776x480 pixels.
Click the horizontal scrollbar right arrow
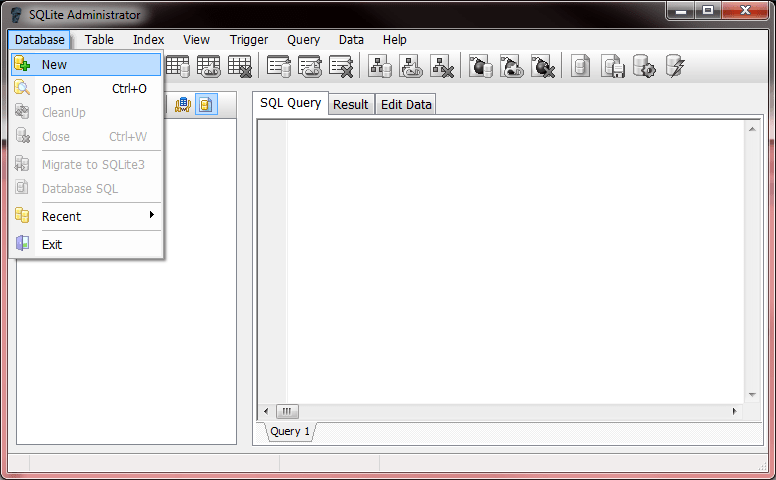pyautogui.click(x=734, y=411)
